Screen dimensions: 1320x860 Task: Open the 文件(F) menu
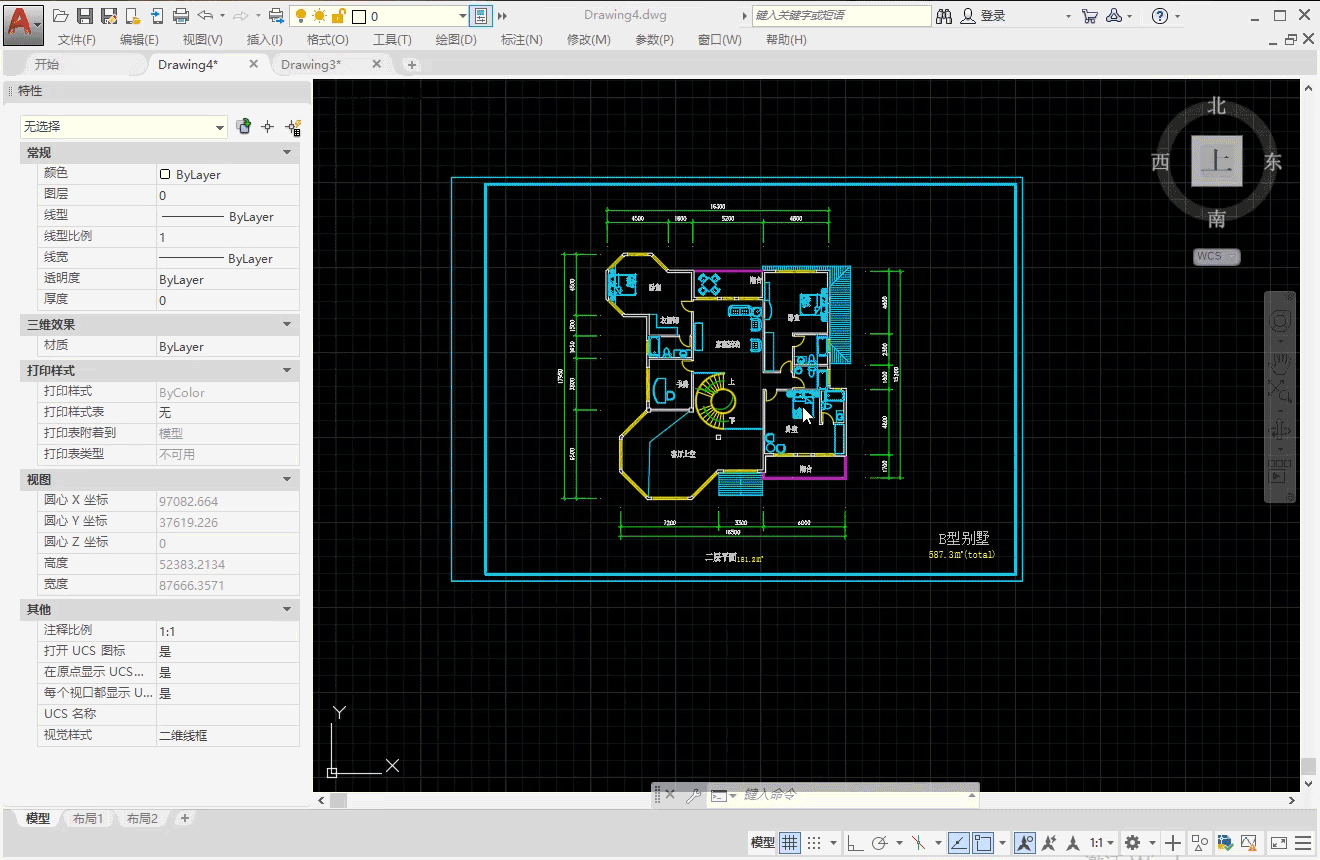click(77, 40)
